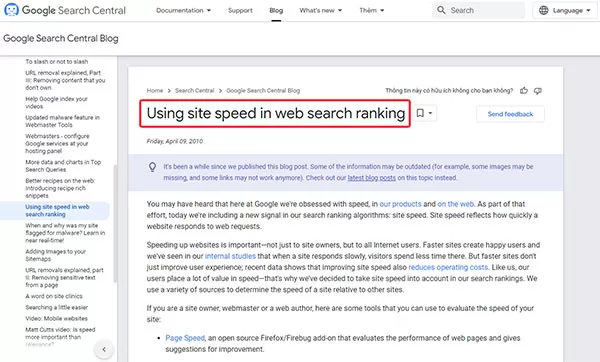Image resolution: width=600 pixels, height=362 pixels.
Task: Open 'Adding Images to your Sitemaps' post
Action: click(x=55, y=255)
